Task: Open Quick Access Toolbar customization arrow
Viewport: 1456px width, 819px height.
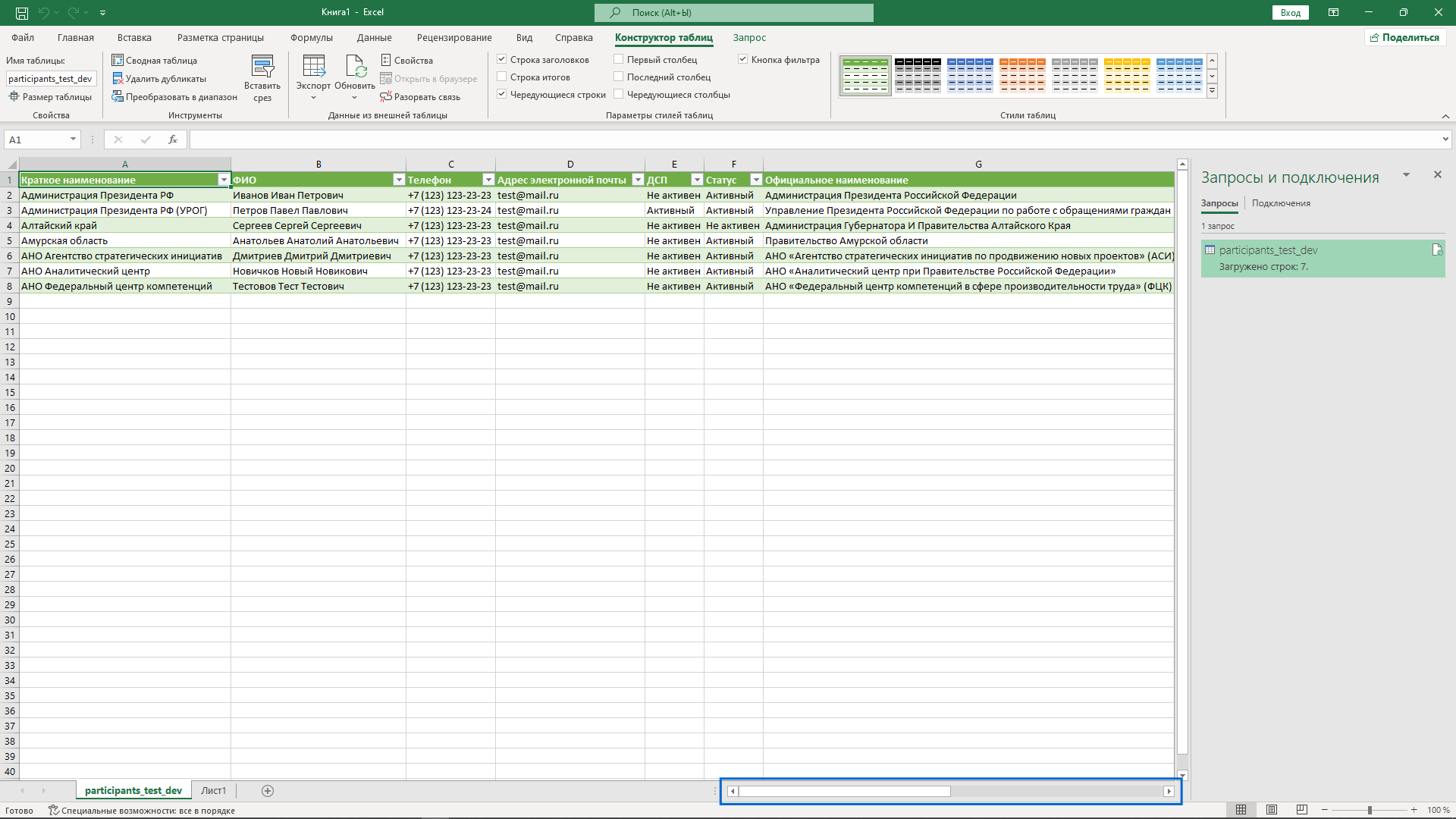Action: point(102,13)
